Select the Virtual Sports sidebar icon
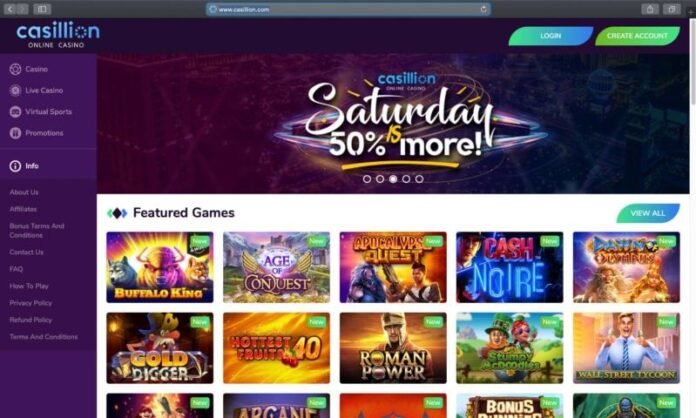This screenshot has height=418, width=696. pos(15,112)
